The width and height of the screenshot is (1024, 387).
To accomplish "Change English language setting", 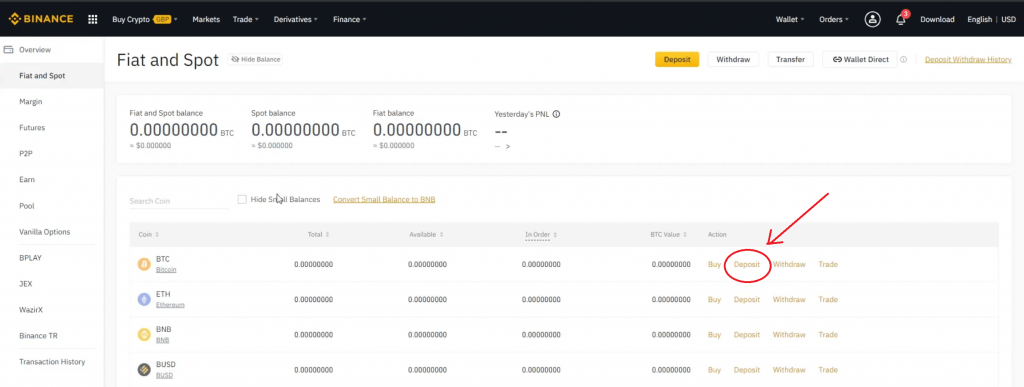I will (x=980, y=20).
